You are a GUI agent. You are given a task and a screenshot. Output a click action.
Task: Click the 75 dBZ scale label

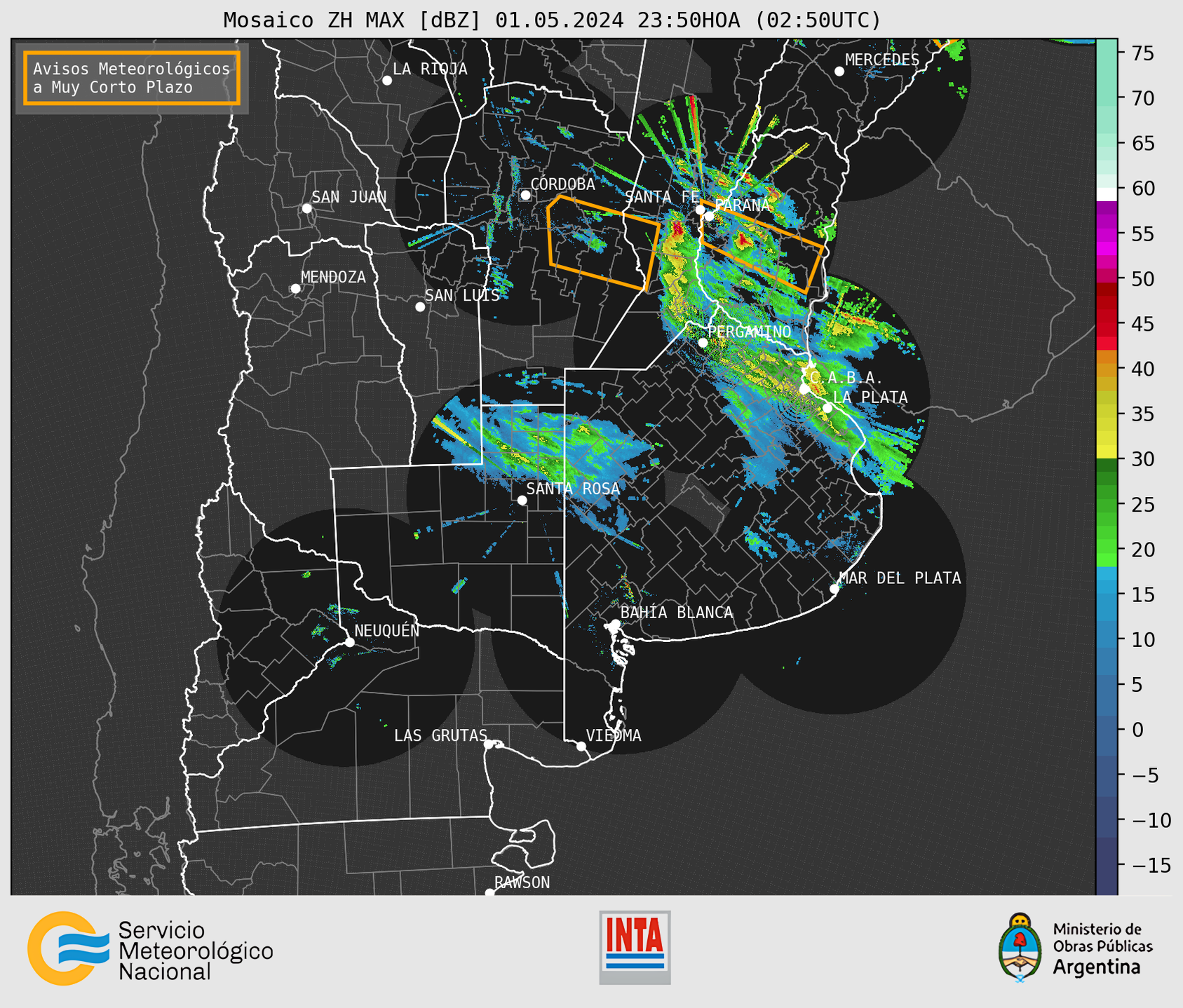[x=1142, y=53]
